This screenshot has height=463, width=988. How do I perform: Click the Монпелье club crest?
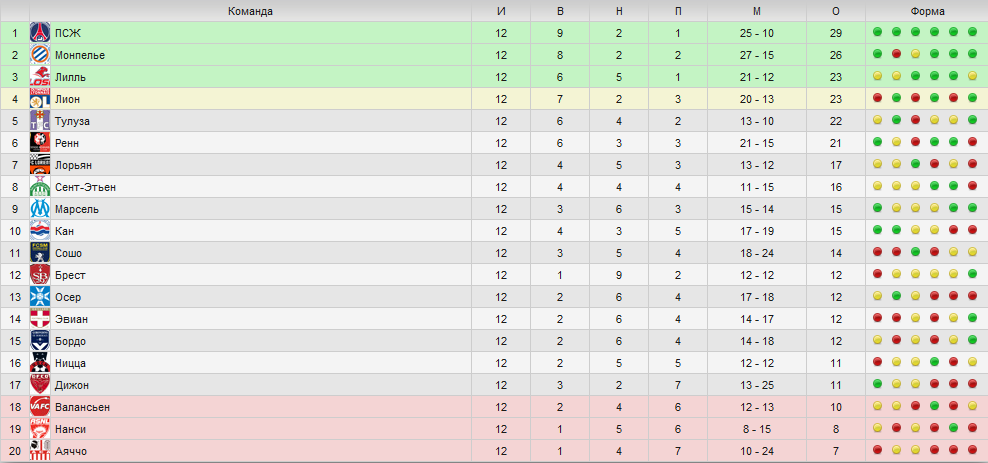[x=40, y=55]
